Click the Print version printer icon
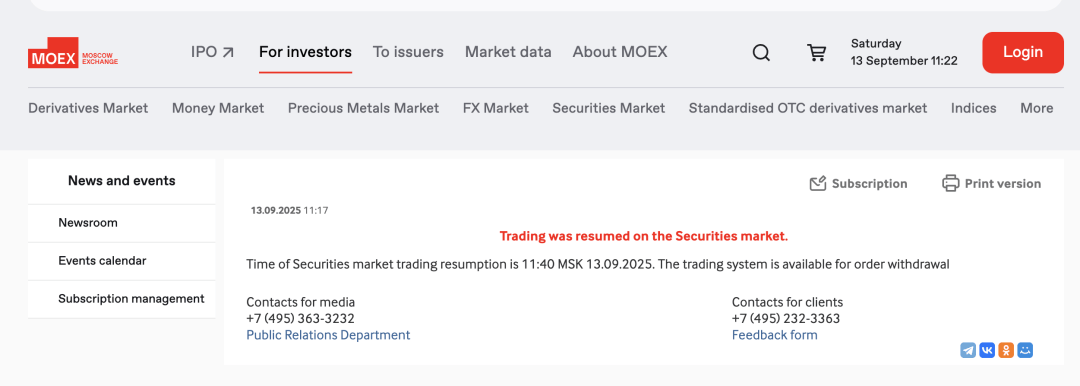This screenshot has width=1080, height=386. [951, 183]
